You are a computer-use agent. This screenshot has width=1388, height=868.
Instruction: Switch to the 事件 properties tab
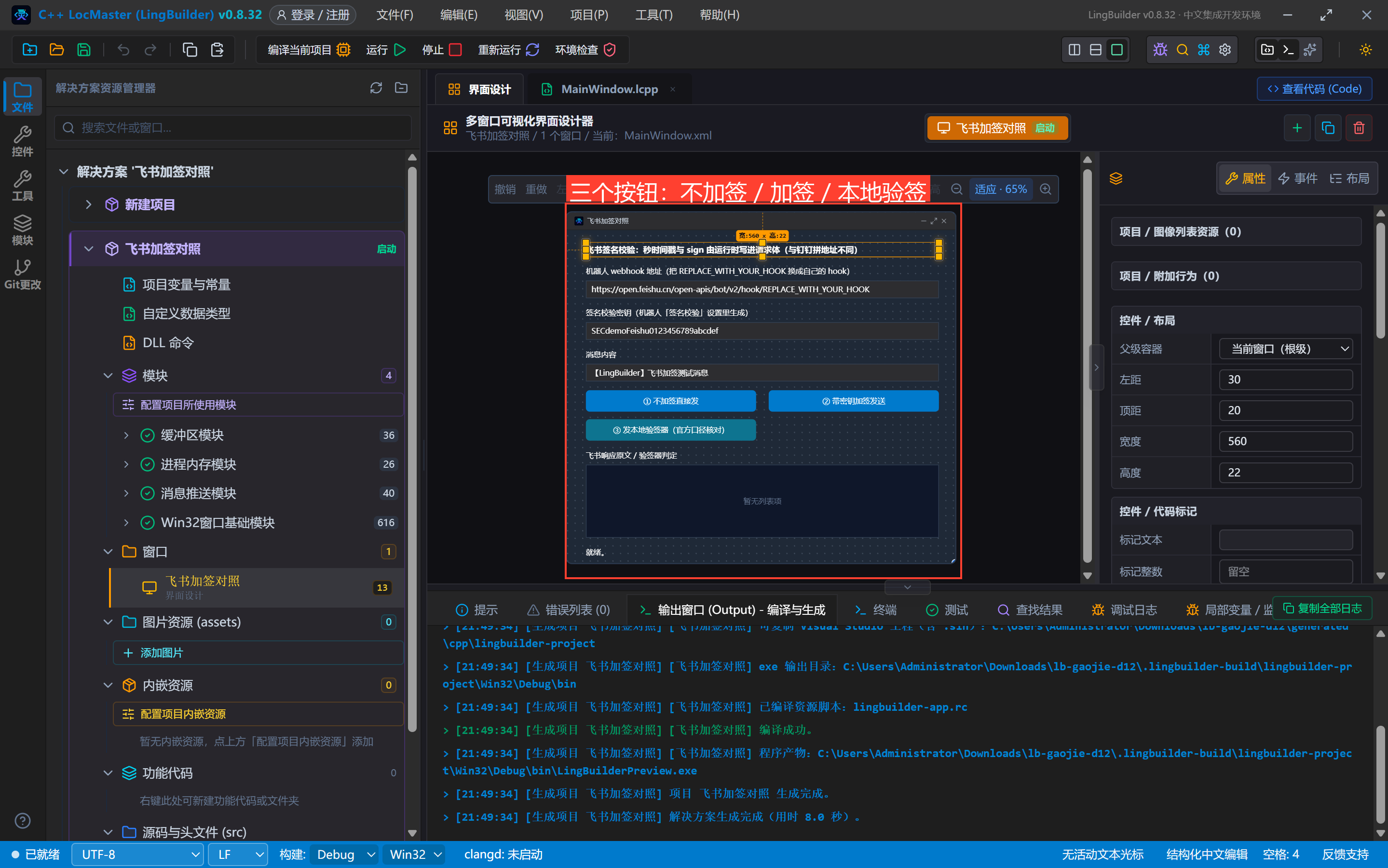pyautogui.click(x=1298, y=178)
